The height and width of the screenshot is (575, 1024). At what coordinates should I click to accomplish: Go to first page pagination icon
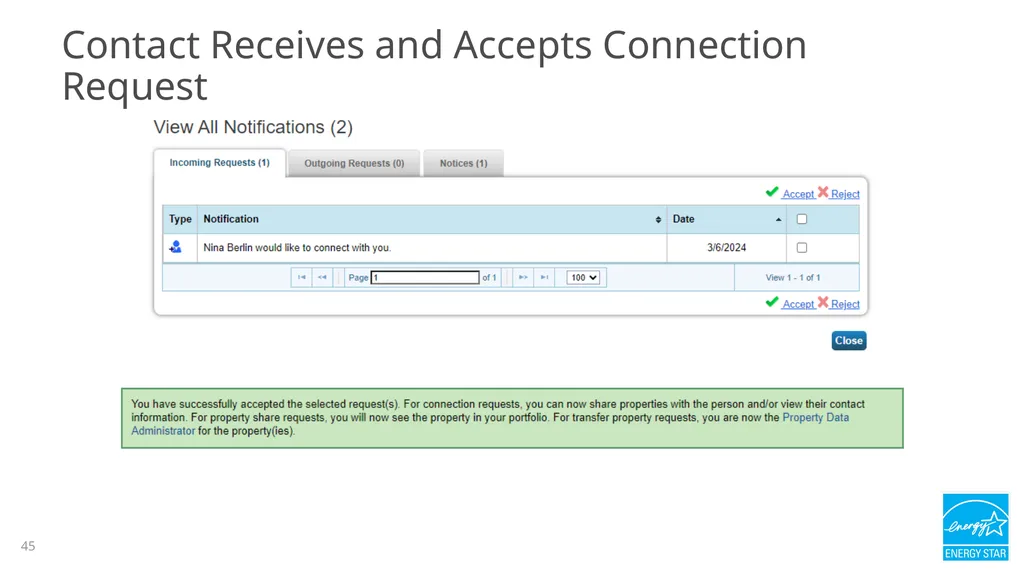(x=302, y=277)
